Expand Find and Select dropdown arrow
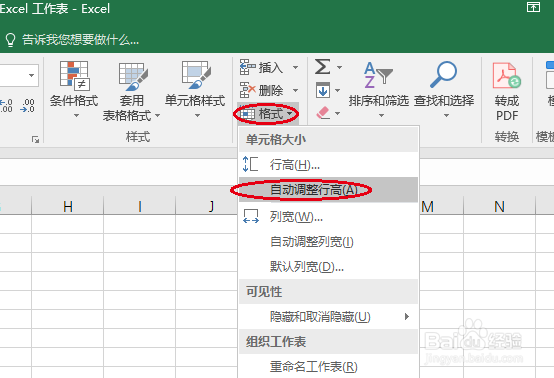Screen dimensions: 554x378 pyautogui.click(x=446, y=116)
